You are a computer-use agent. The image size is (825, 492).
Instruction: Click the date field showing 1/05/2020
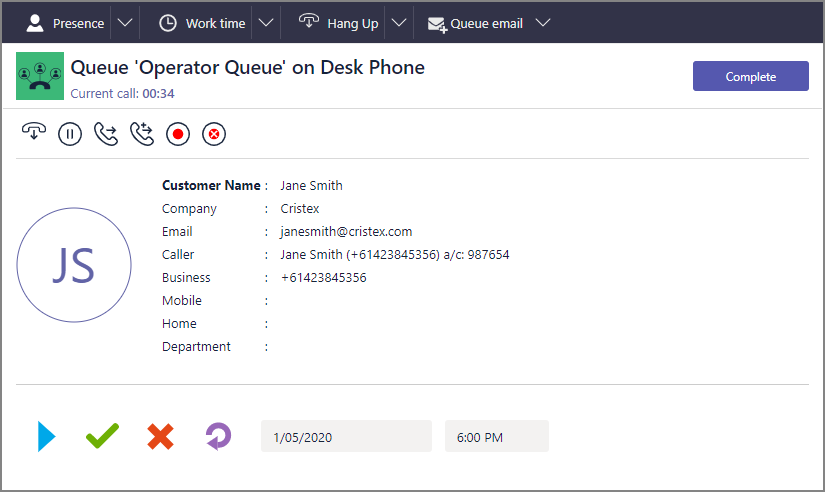point(346,436)
